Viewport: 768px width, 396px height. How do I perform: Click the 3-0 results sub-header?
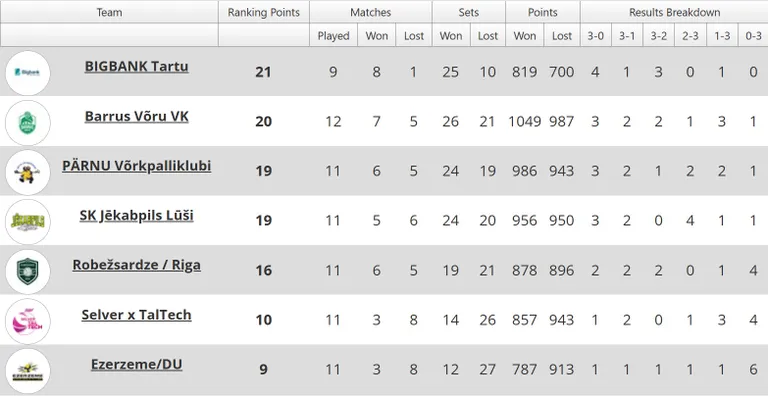coord(596,36)
